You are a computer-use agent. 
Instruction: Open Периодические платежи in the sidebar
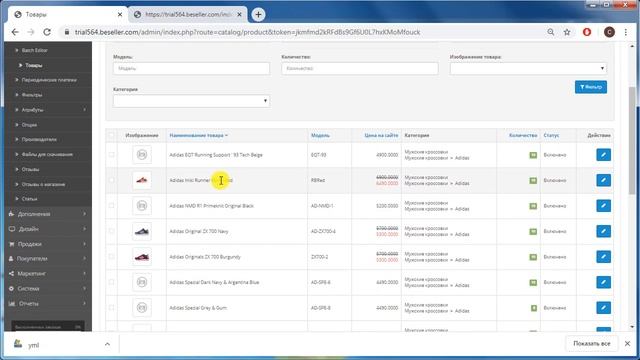(x=49, y=80)
